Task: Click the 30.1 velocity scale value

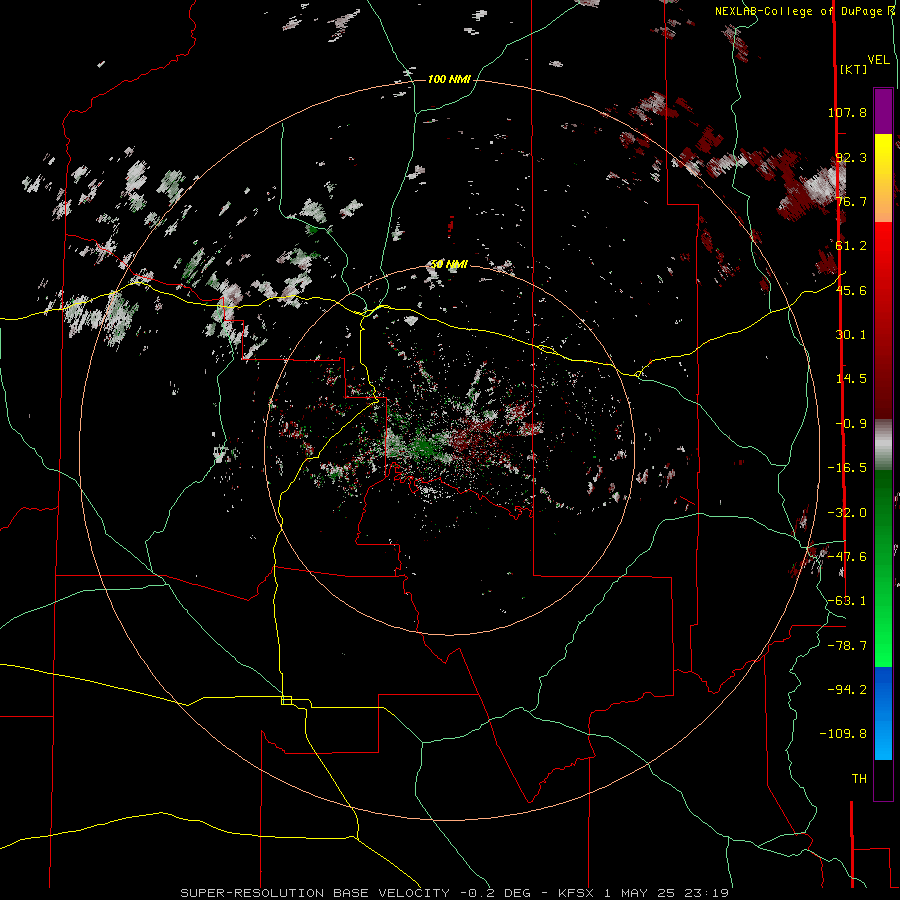Action: click(x=851, y=335)
